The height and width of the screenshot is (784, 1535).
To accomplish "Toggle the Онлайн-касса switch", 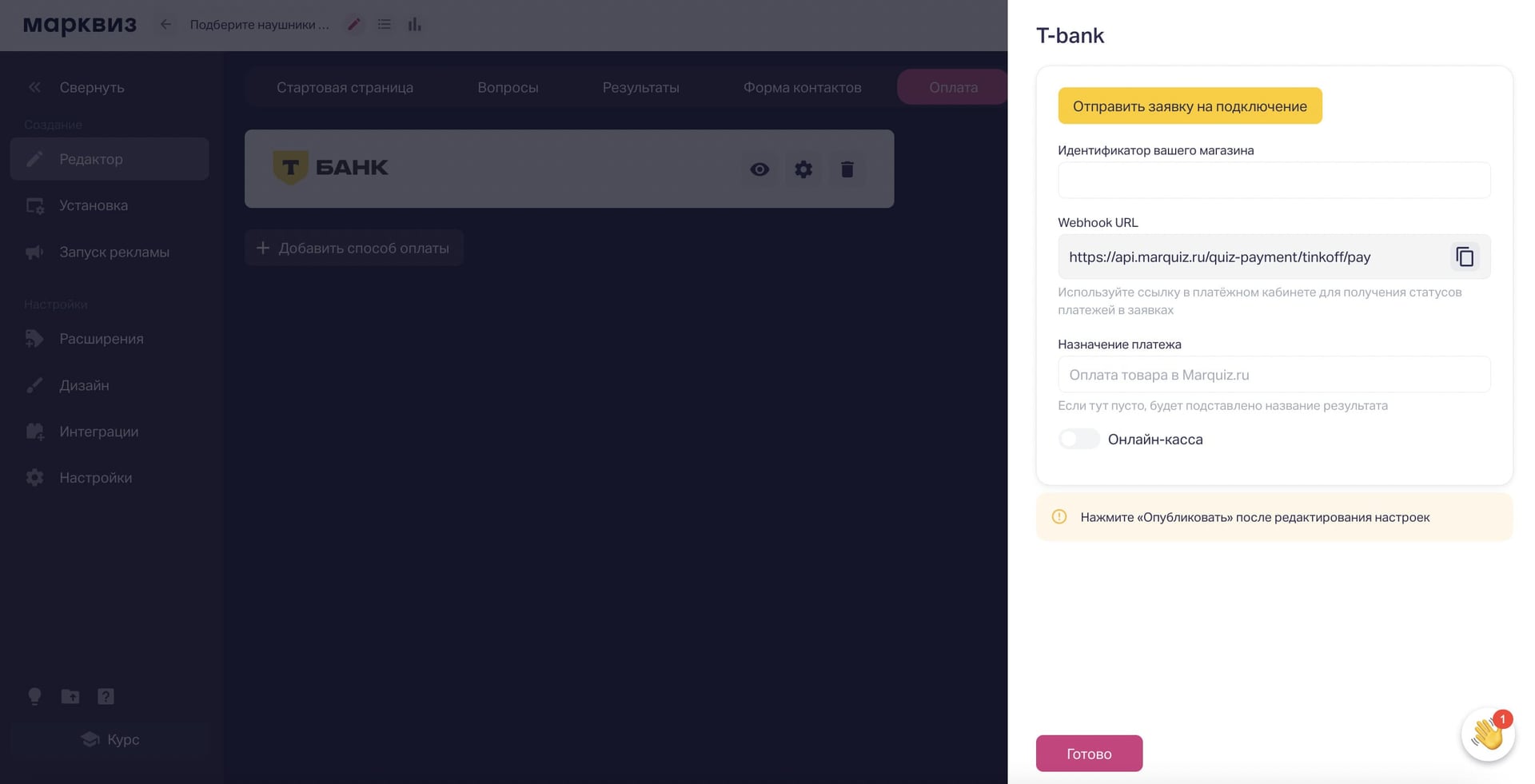I will [x=1078, y=439].
